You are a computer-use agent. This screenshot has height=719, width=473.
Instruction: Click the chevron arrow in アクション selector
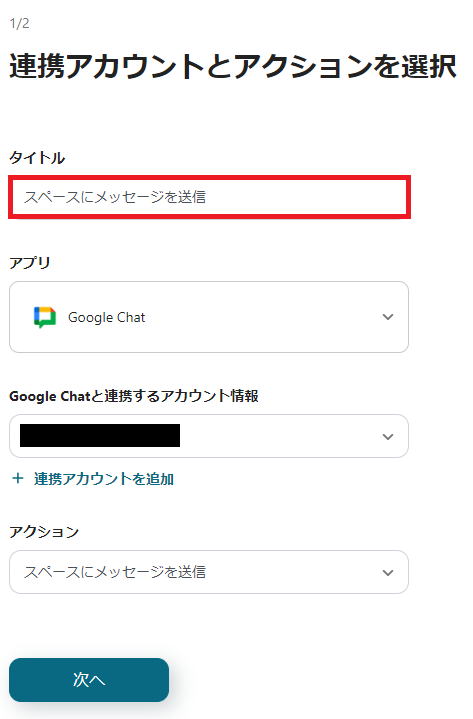pyautogui.click(x=388, y=572)
